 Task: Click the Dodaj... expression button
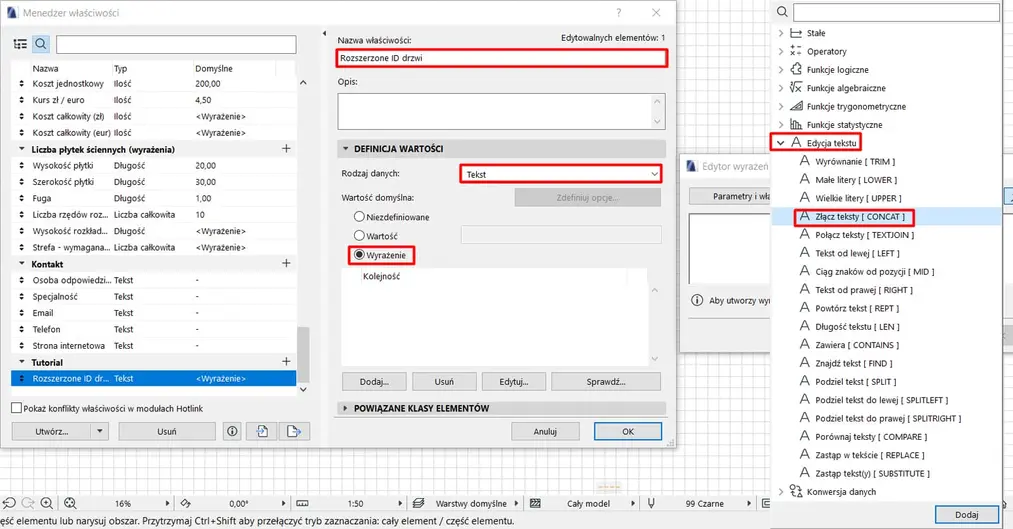pyautogui.click(x=374, y=382)
